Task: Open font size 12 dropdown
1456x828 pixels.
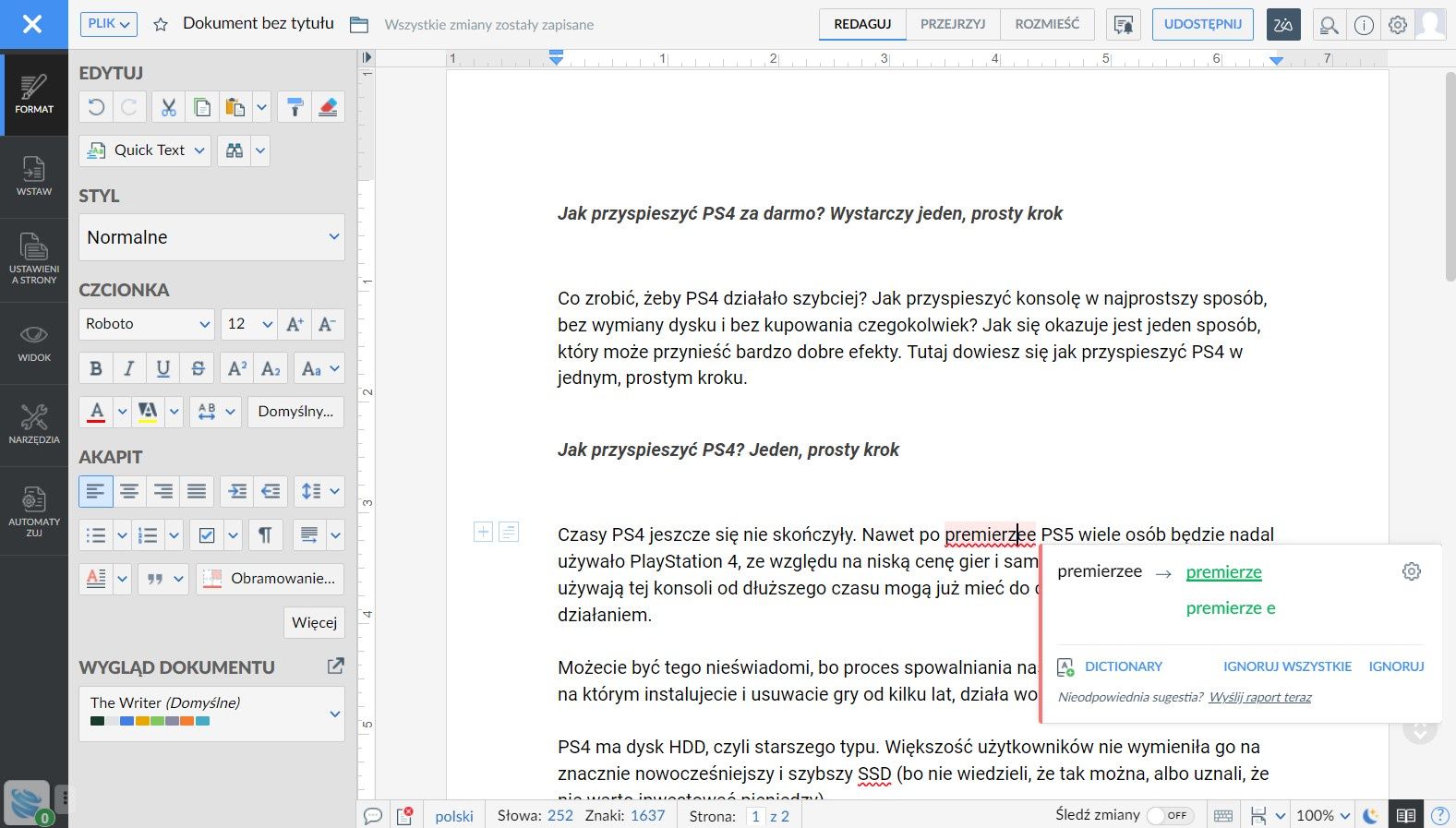Action: [248, 324]
